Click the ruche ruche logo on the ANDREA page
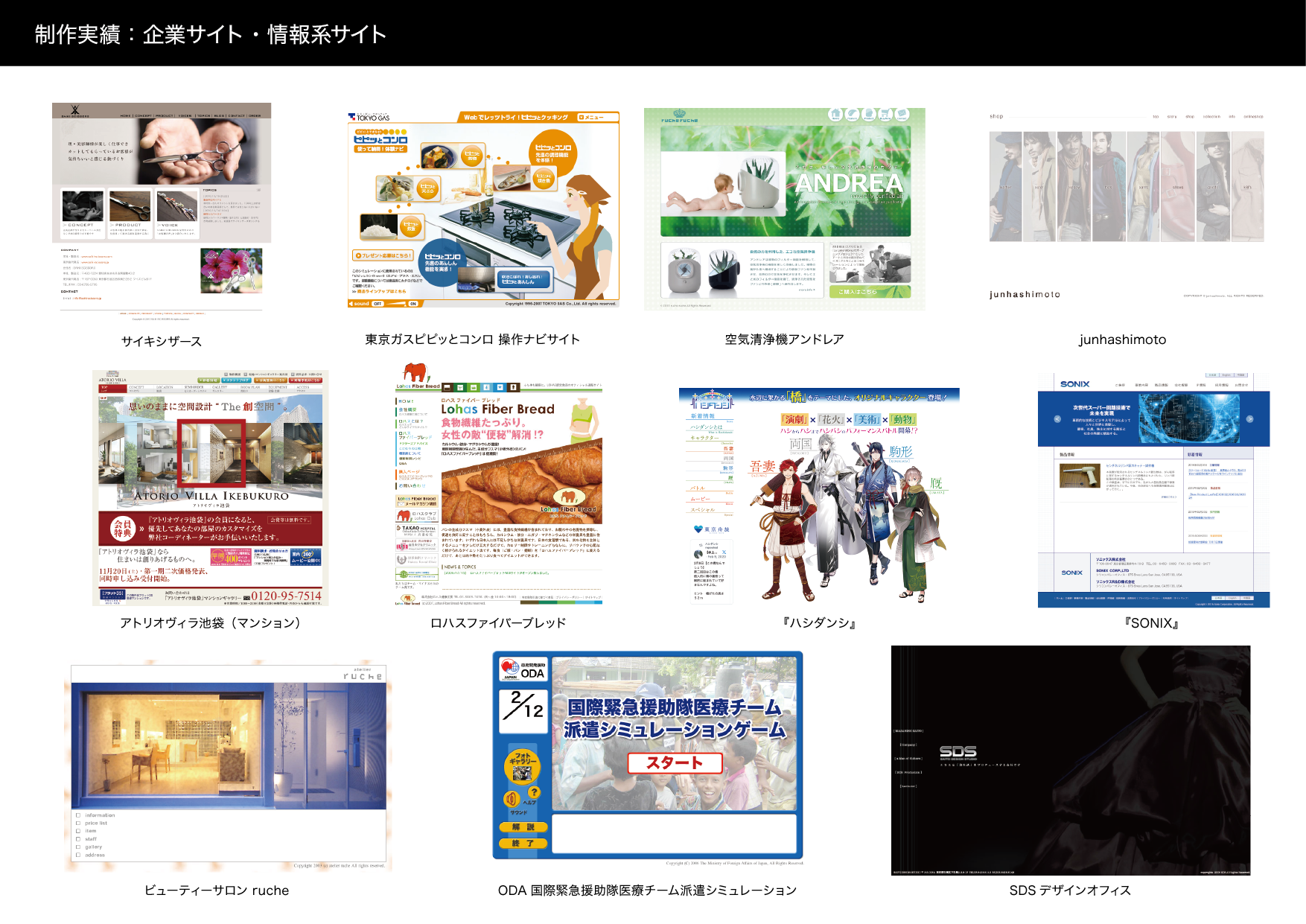The image size is (1306, 924). 679,117
